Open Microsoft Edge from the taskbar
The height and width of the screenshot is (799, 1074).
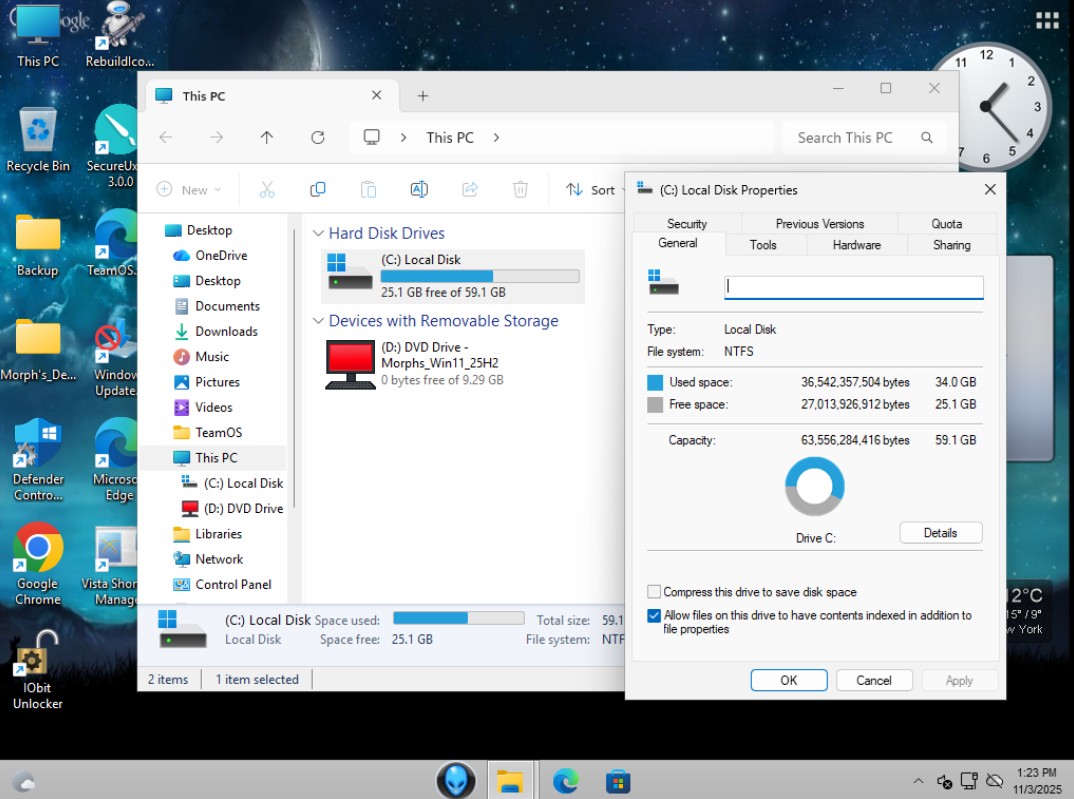pyautogui.click(x=565, y=780)
